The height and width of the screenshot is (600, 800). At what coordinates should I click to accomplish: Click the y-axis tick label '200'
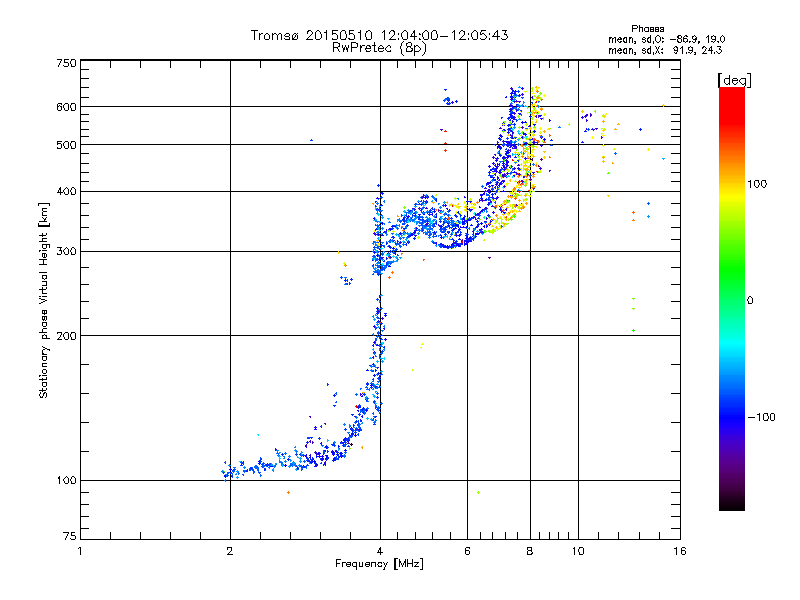coord(67,336)
